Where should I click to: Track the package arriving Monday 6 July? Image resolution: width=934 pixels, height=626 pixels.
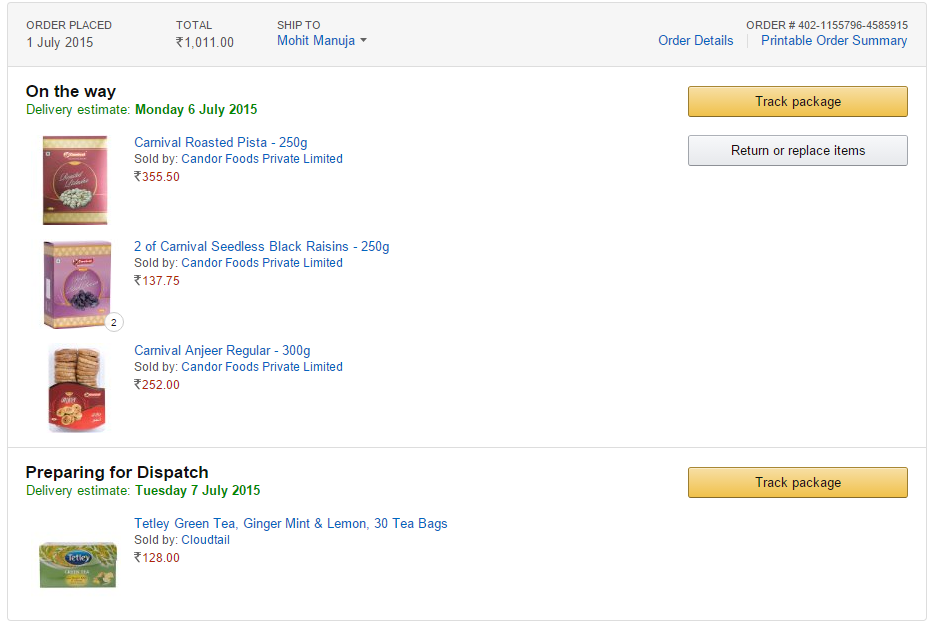(x=797, y=101)
